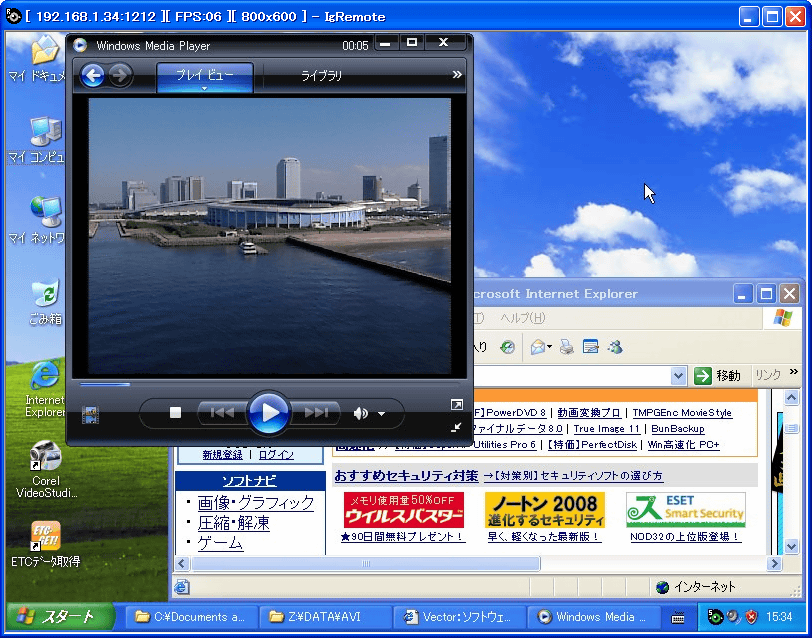The width and height of the screenshot is (812, 638).
Task: Select the ごみ箱 recycle bin icon
Action: (x=46, y=302)
